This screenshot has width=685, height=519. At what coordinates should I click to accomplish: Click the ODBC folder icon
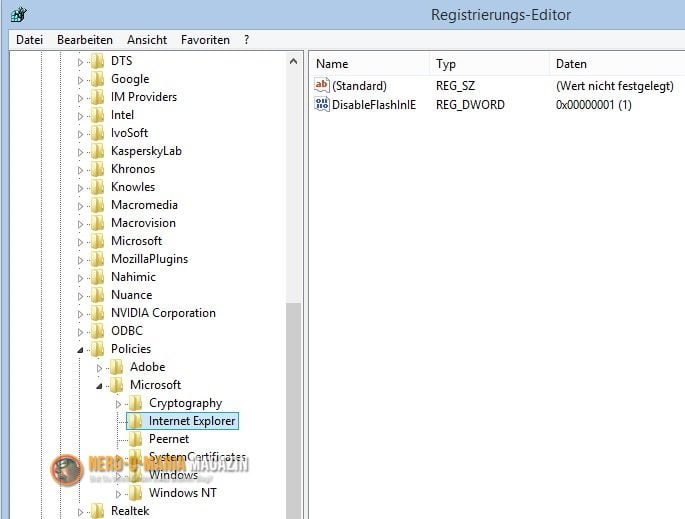tap(98, 331)
